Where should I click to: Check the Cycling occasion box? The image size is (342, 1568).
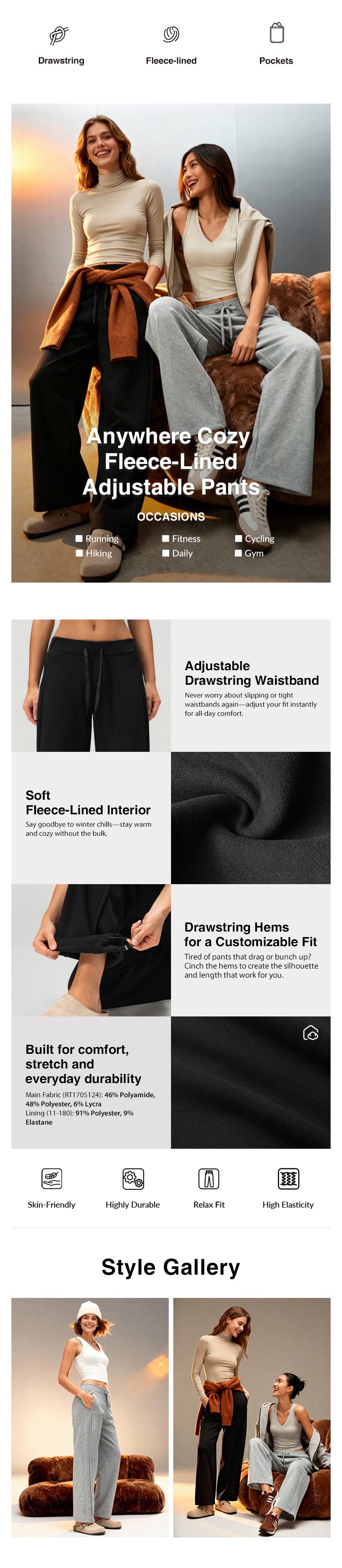point(238,539)
